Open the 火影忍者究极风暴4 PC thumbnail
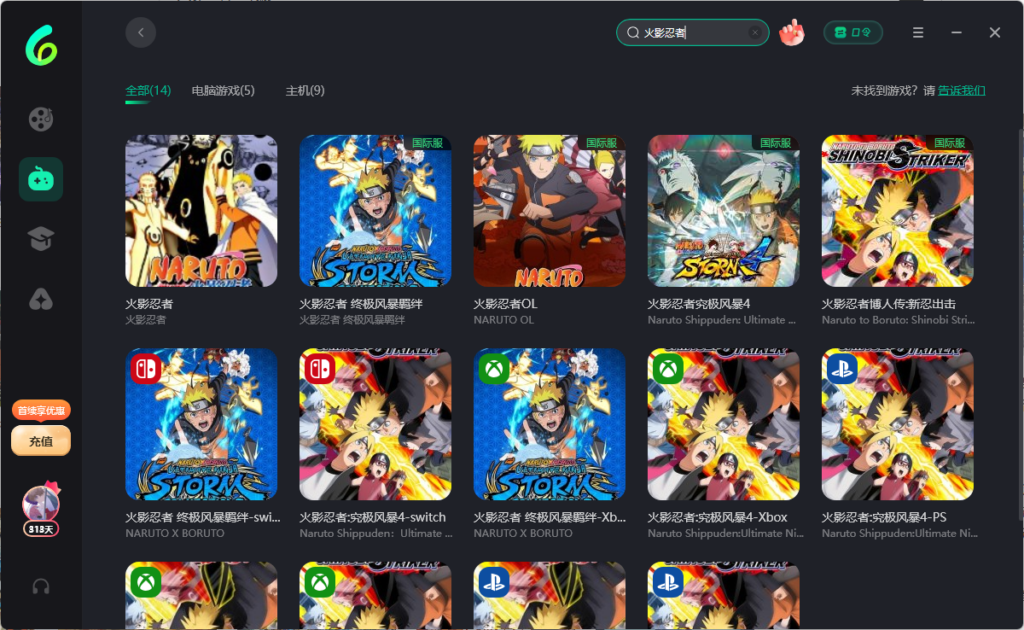This screenshot has width=1024, height=630. point(723,211)
